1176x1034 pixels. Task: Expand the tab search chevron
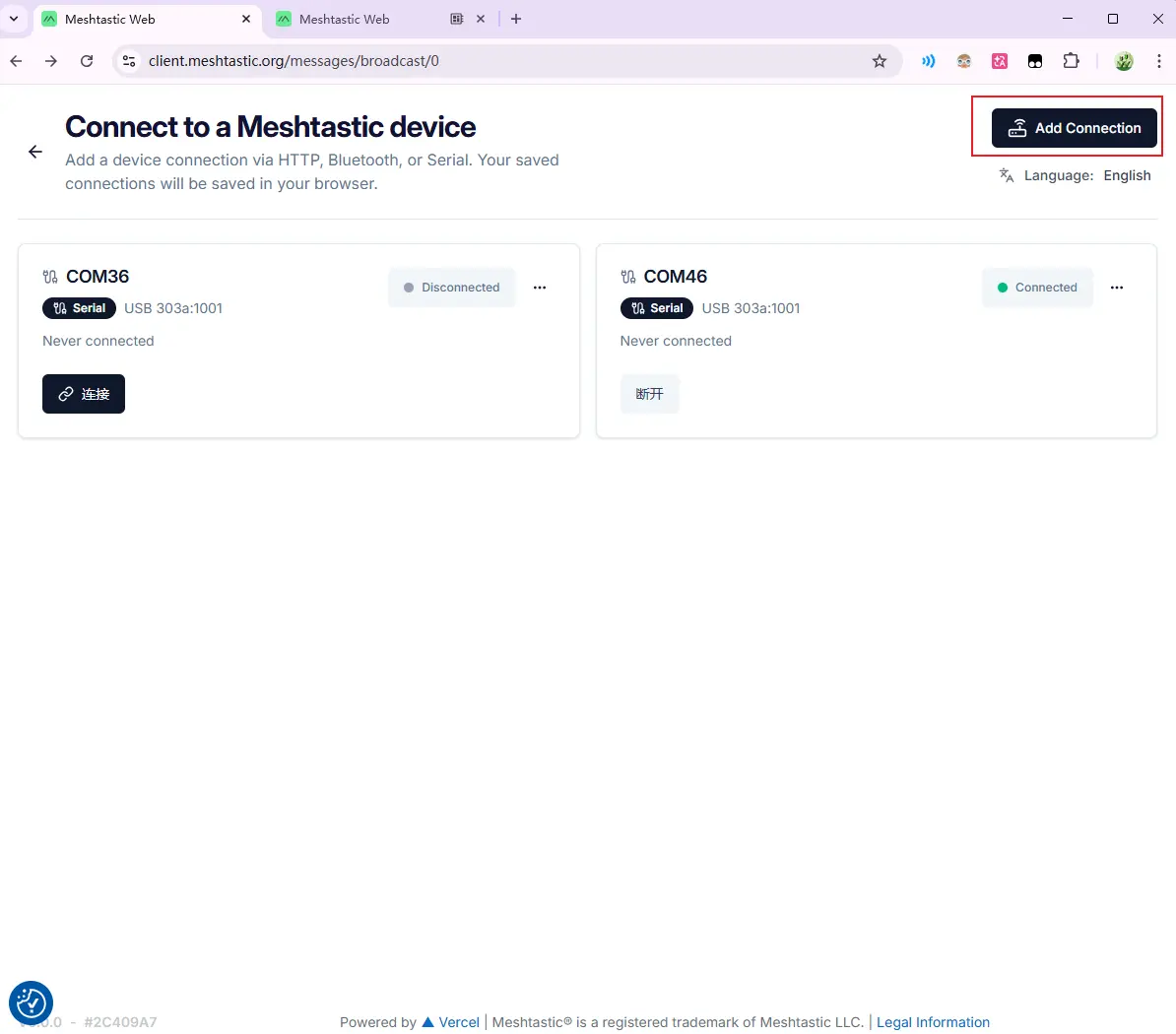[x=14, y=19]
